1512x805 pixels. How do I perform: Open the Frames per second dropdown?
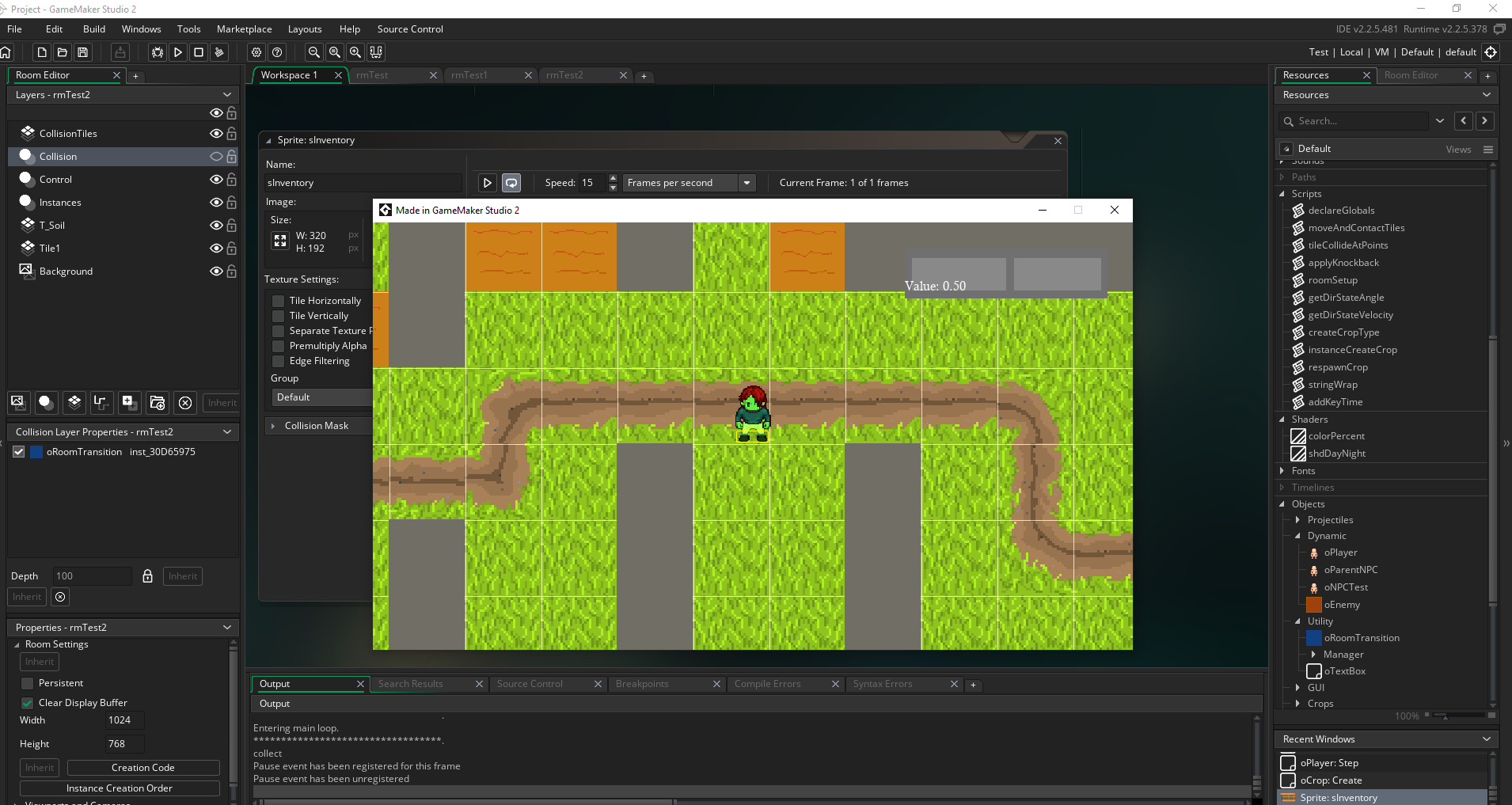tap(746, 183)
